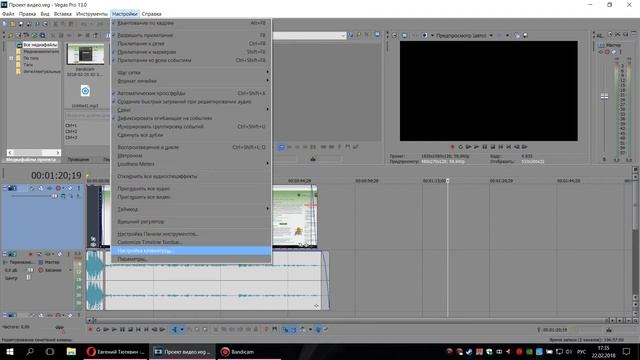Screen dimensions: 640x360
Task: Open the 'Вид' menu
Action: 45,14
